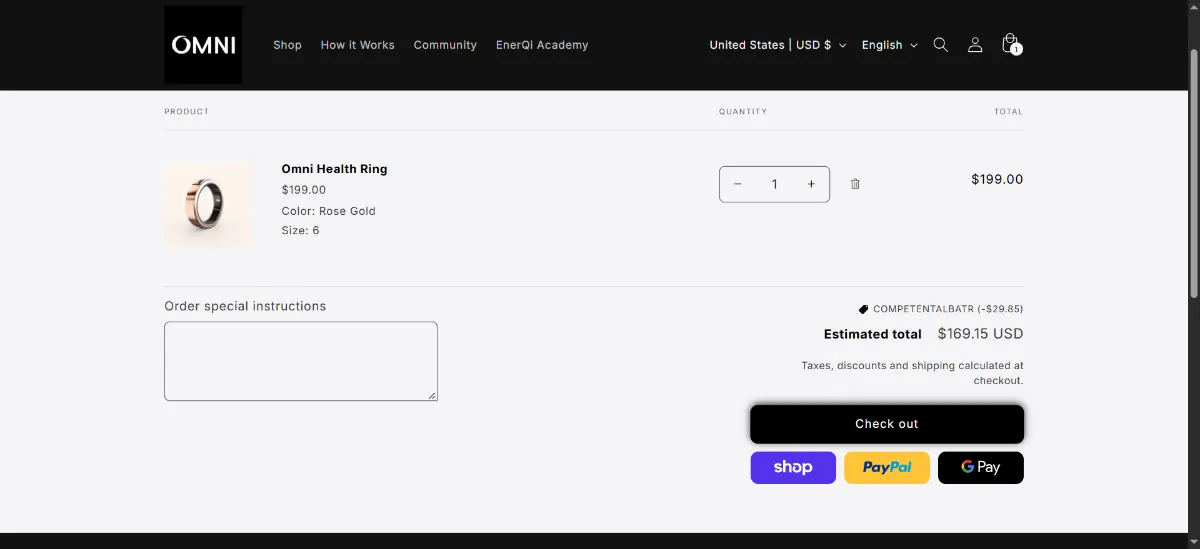Click the Color: Rose Gold text
This screenshot has height=549, width=1200.
tap(328, 211)
